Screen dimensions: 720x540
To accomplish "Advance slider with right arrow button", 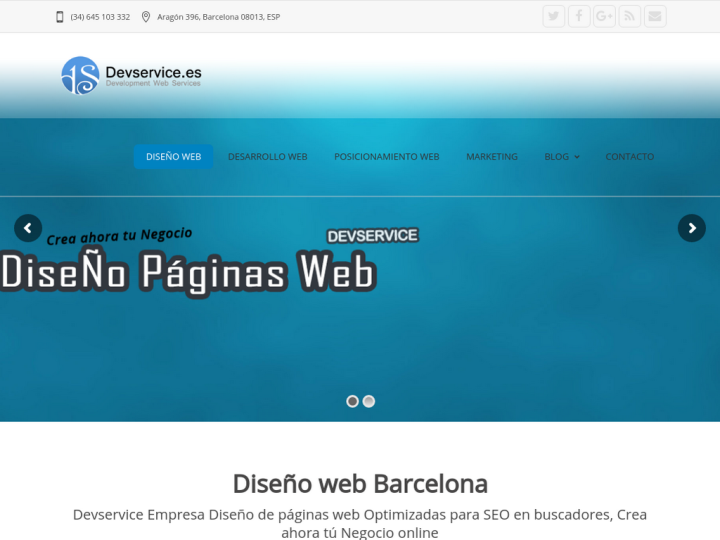I will tap(691, 228).
